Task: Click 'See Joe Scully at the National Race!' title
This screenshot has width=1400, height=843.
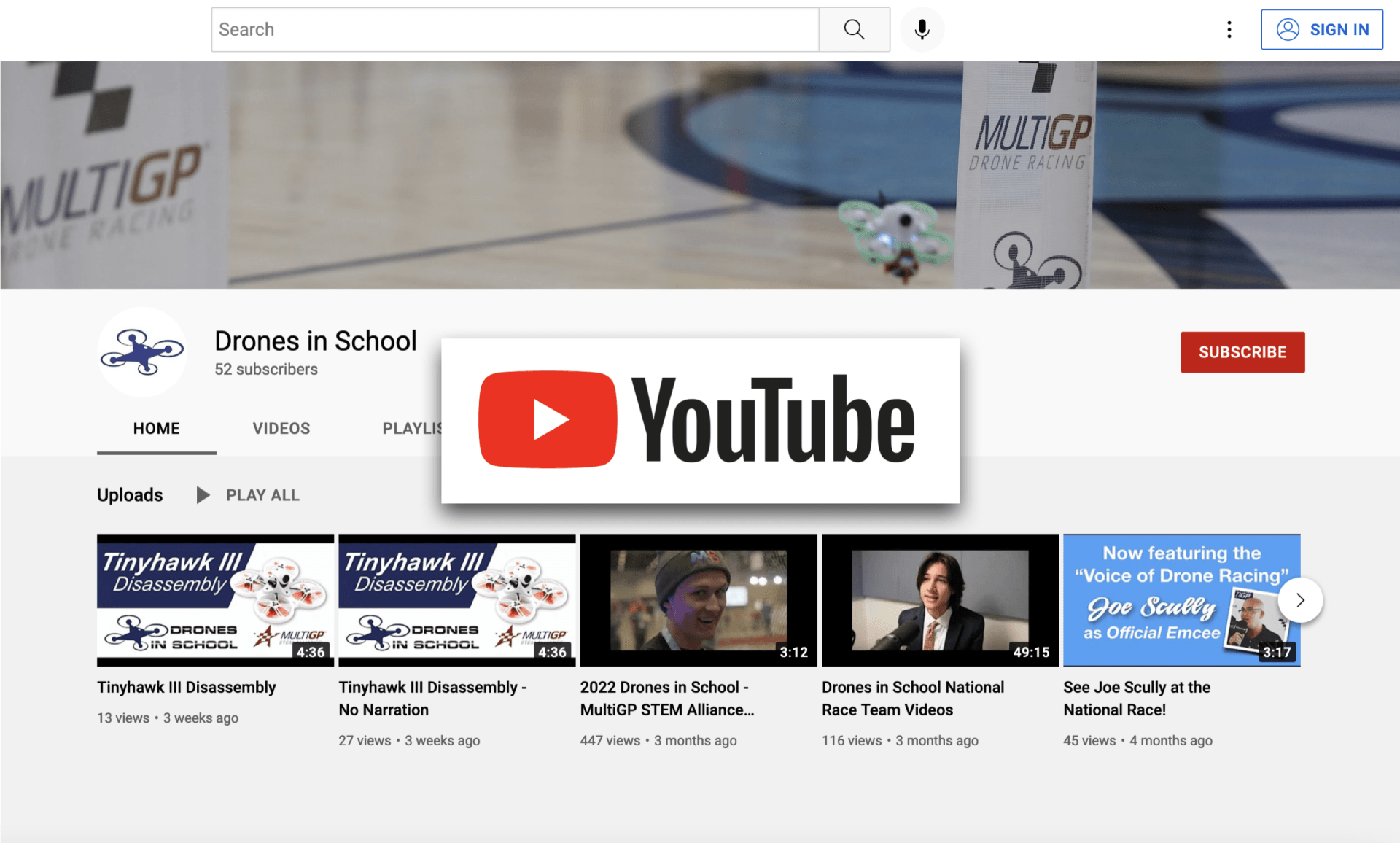Action: 1137,699
